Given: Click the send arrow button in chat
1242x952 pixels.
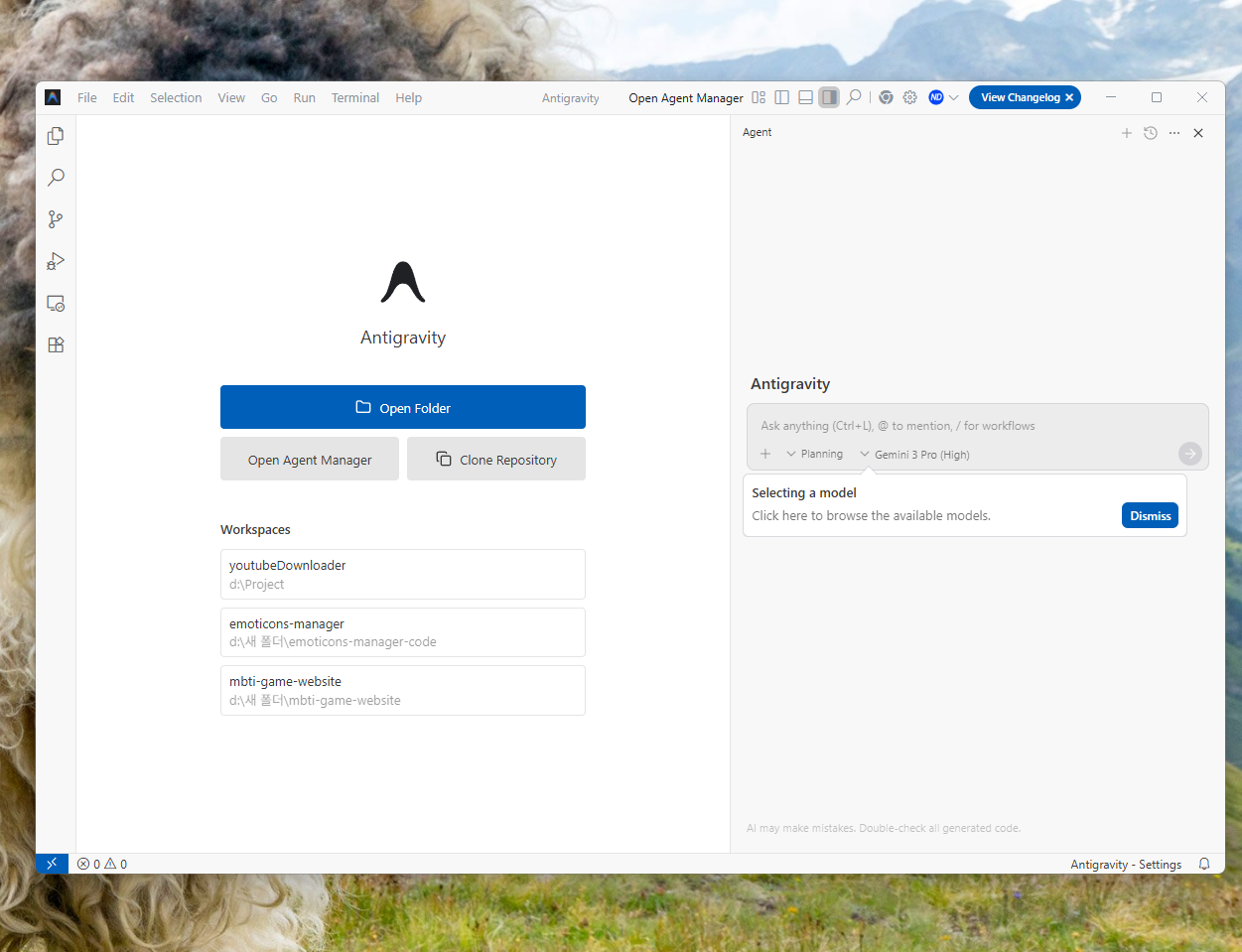Looking at the screenshot, I should point(1190,454).
